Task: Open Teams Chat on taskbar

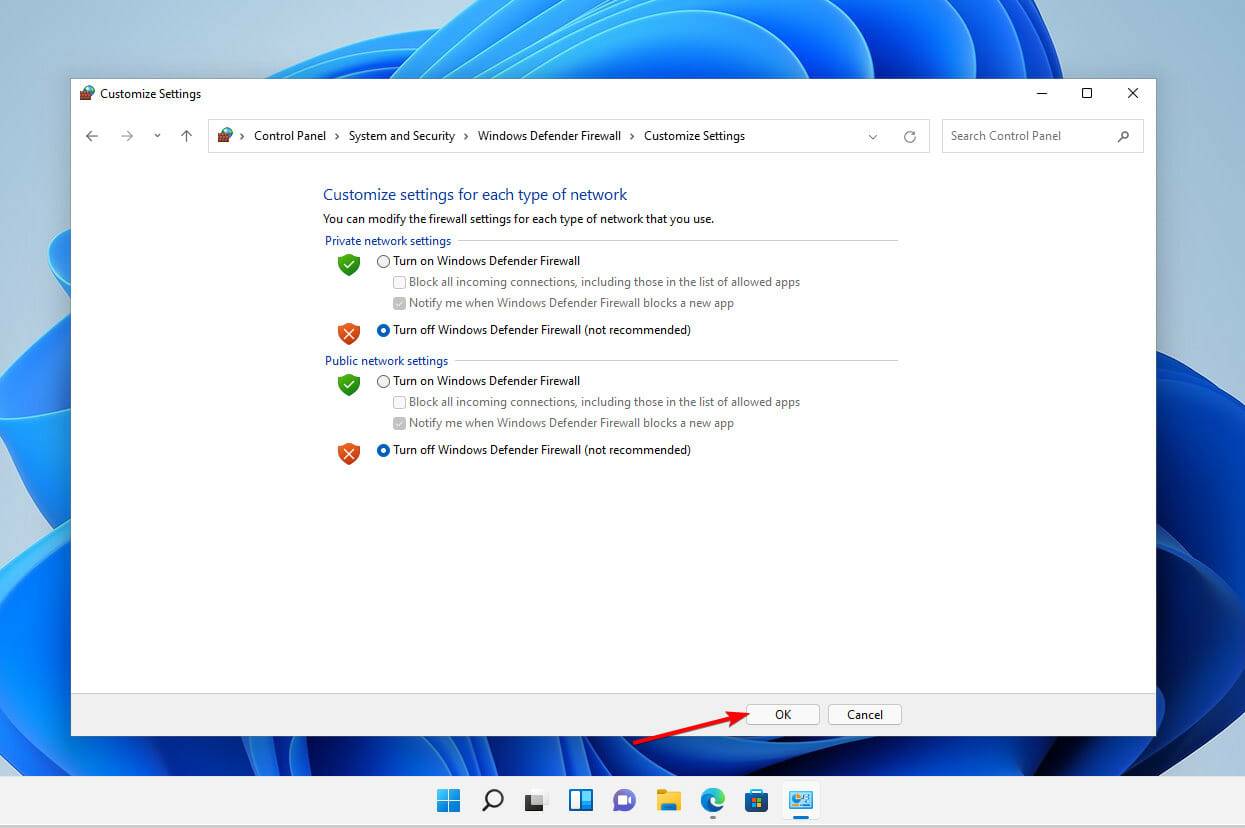Action: click(625, 800)
